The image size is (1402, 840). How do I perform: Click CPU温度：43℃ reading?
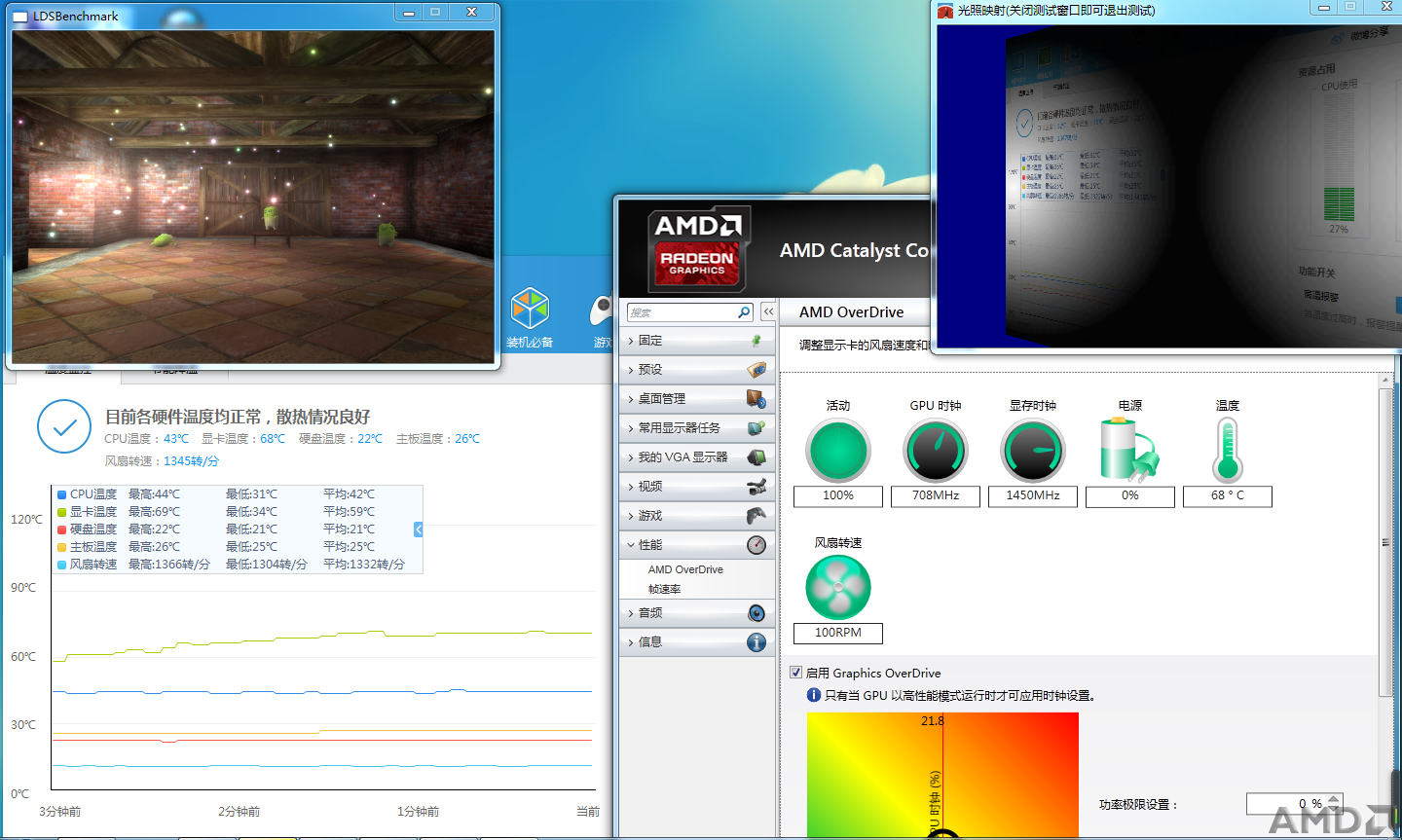point(147,439)
